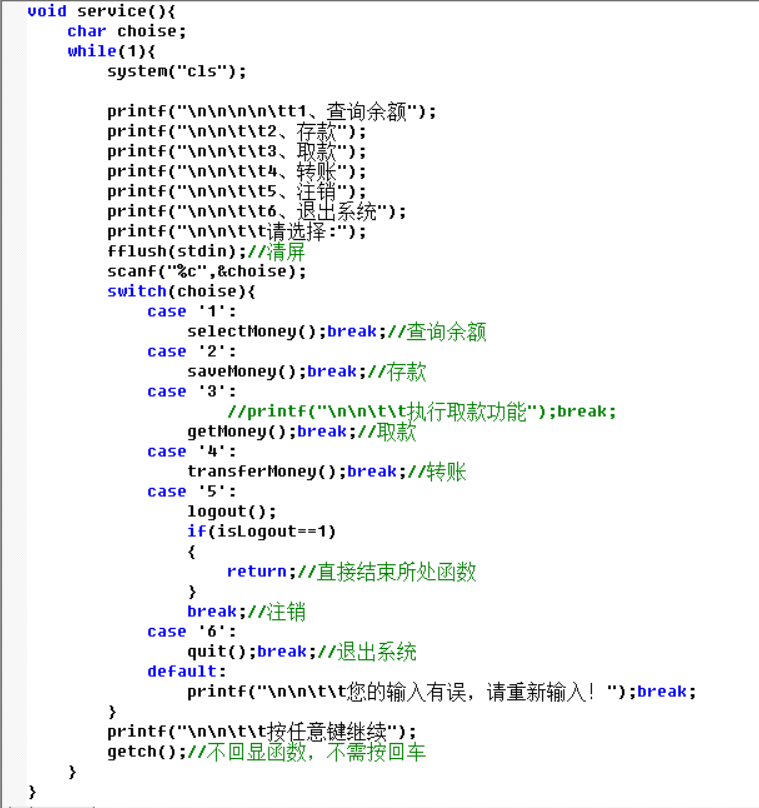Click the transferMoney(); function call
Image resolution: width=759 pixels, height=808 pixels.
point(266,472)
